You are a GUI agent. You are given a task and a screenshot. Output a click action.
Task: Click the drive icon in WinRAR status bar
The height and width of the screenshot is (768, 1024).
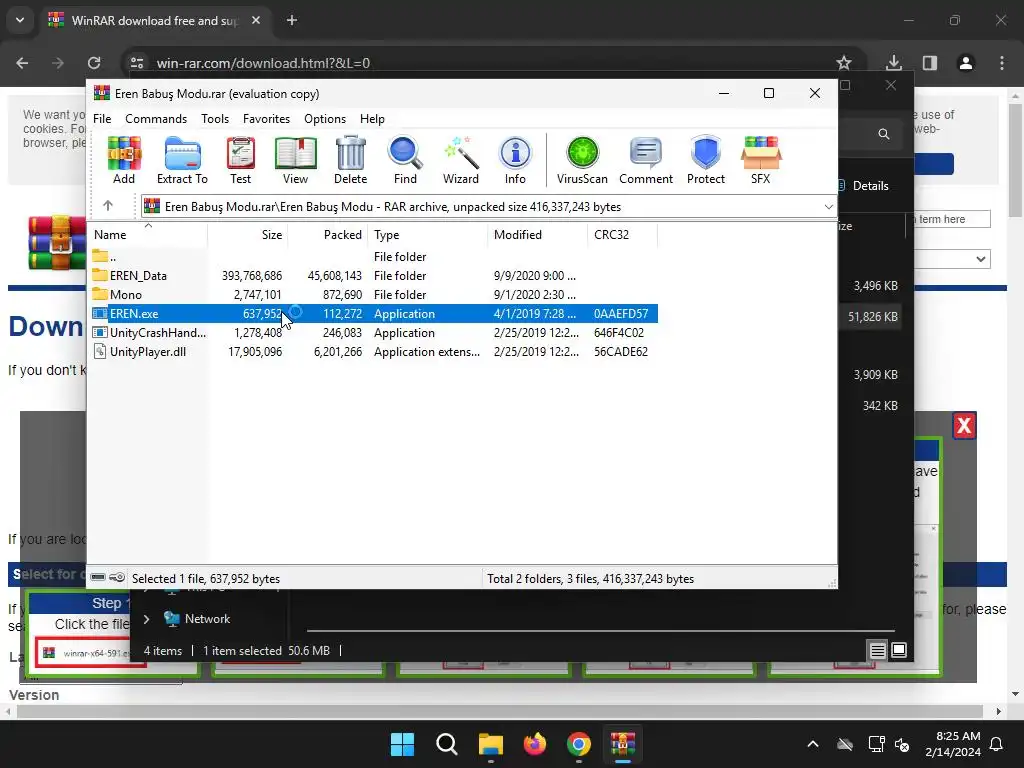[98, 577]
